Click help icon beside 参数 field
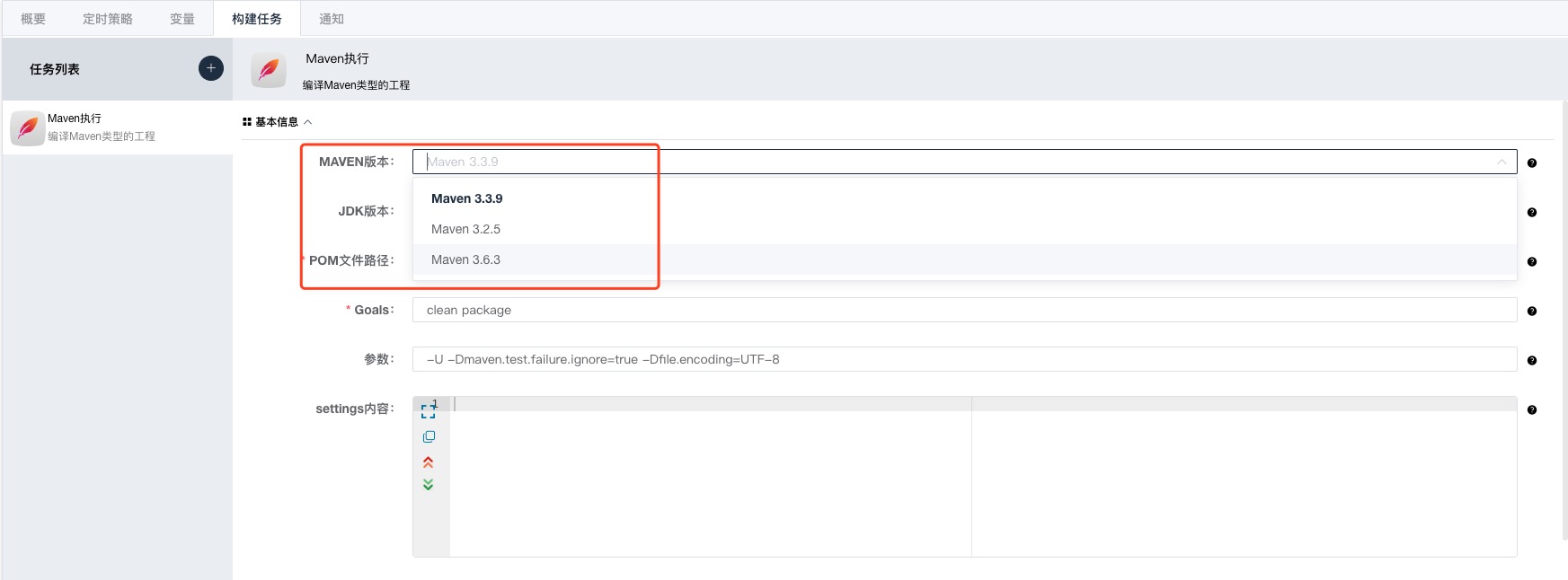 pos(1532,360)
